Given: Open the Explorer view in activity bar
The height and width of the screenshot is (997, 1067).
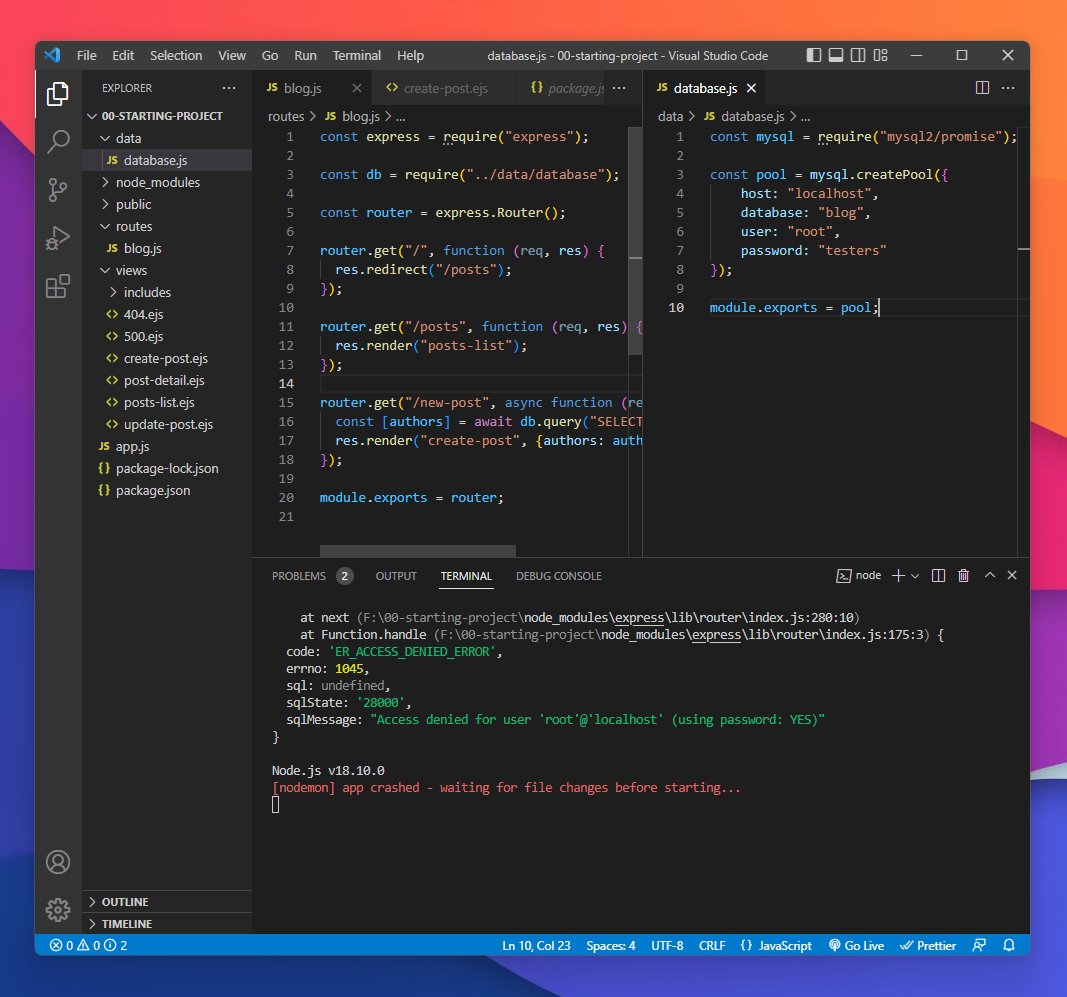Looking at the screenshot, I should pos(58,94).
